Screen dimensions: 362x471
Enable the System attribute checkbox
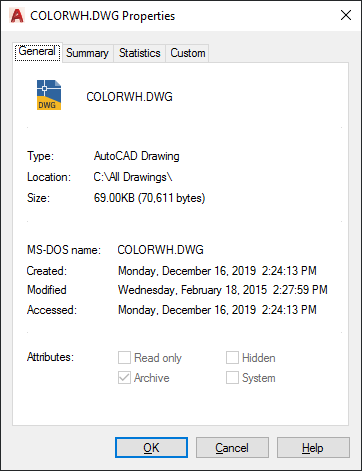(232, 378)
